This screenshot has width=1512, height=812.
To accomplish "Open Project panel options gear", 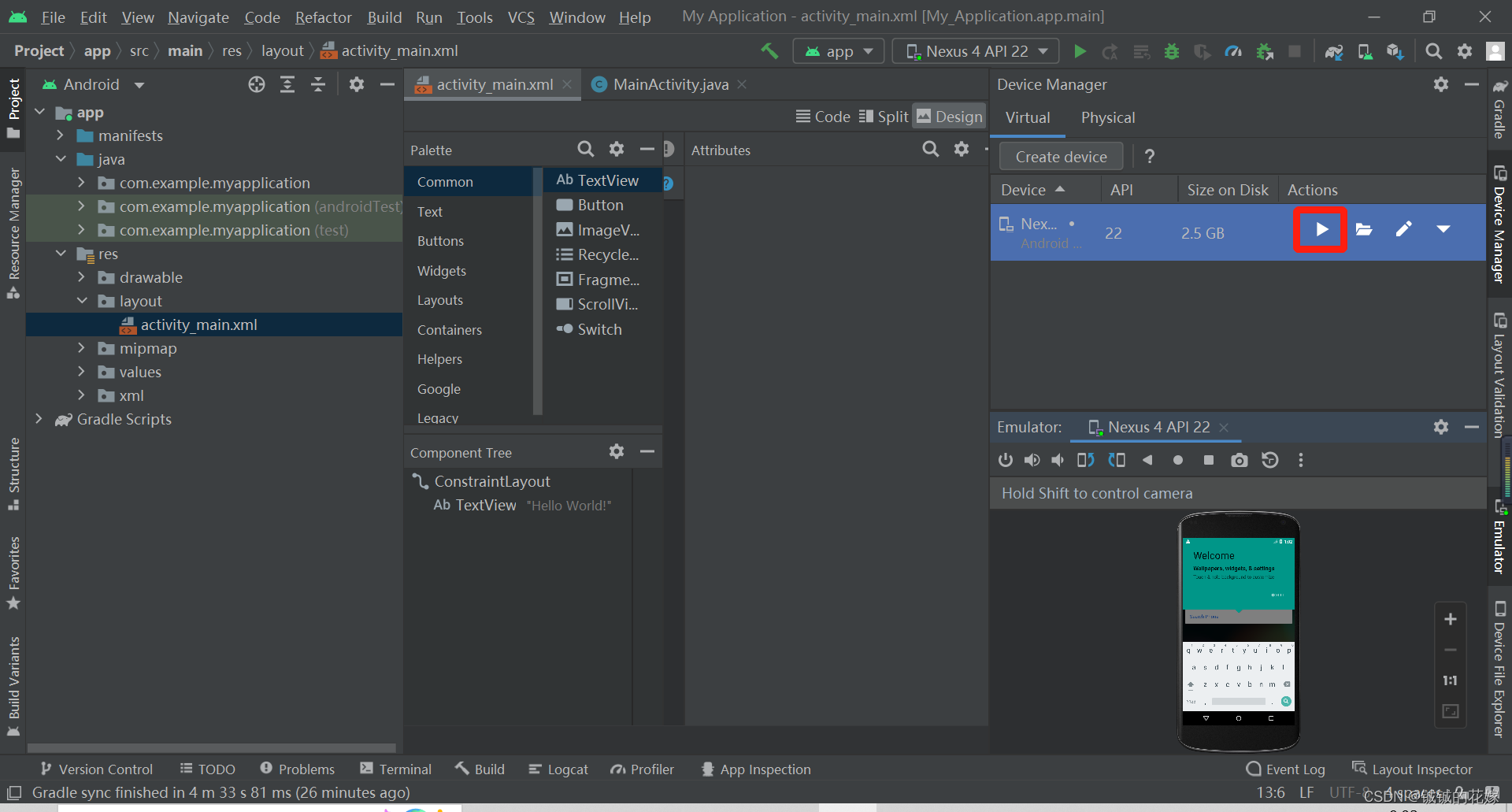I will (x=357, y=84).
